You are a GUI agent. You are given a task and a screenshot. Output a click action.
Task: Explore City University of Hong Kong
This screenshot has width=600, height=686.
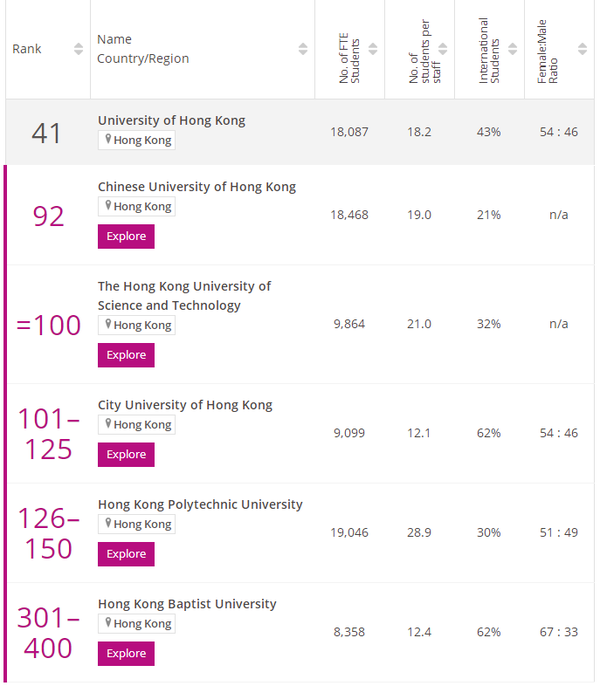pos(126,455)
